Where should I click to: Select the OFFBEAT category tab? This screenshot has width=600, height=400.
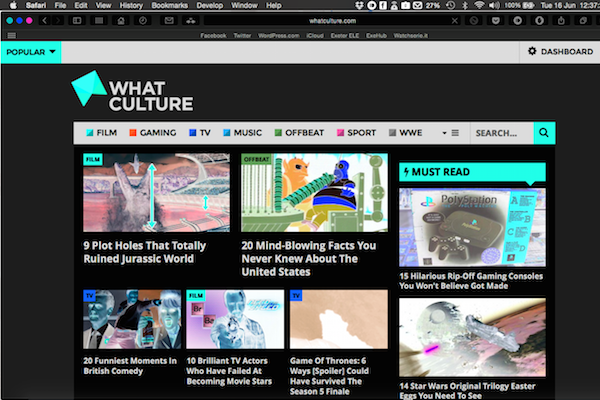(x=299, y=133)
